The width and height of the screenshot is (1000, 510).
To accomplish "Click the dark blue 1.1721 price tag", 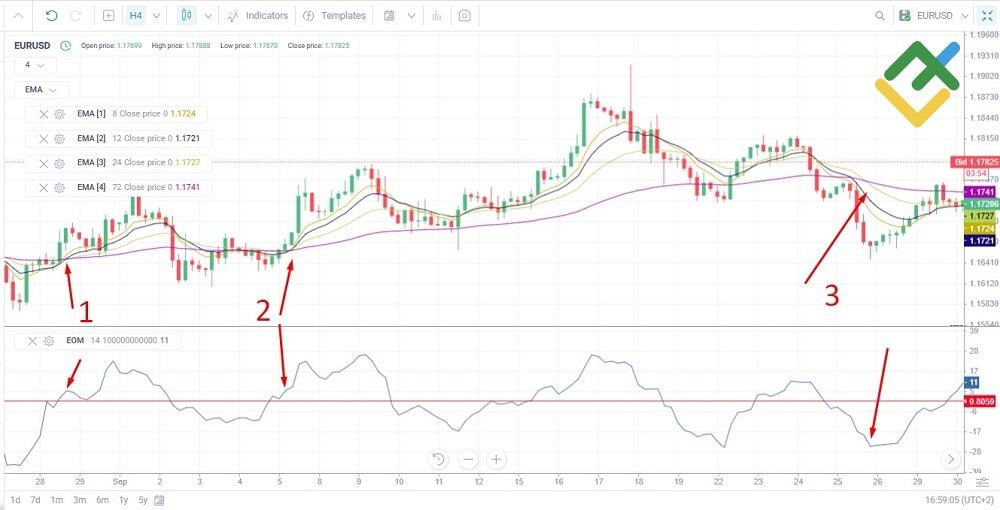I will pos(978,241).
